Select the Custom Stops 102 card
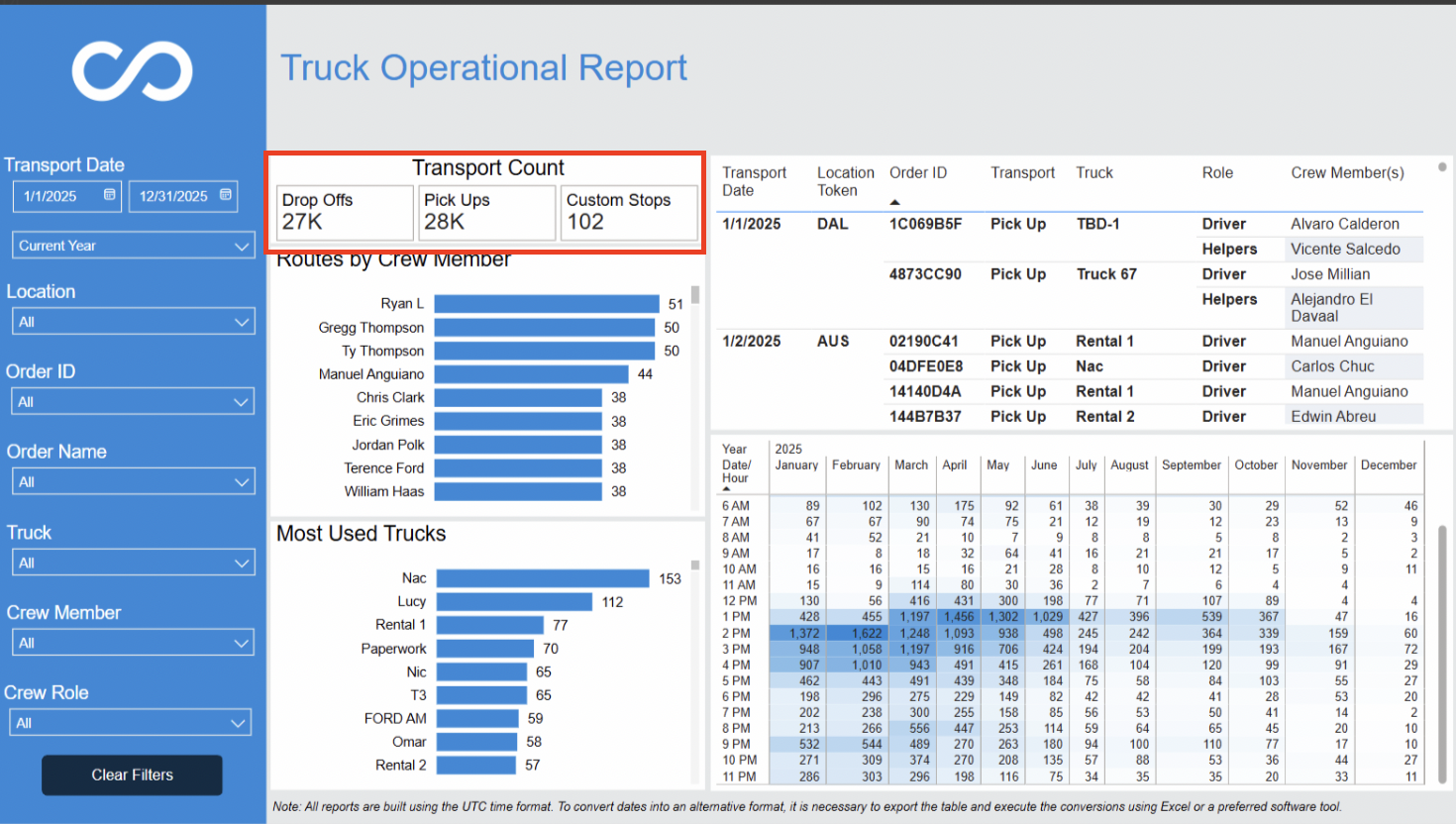Screen dimensions: 1456x824 629,212
